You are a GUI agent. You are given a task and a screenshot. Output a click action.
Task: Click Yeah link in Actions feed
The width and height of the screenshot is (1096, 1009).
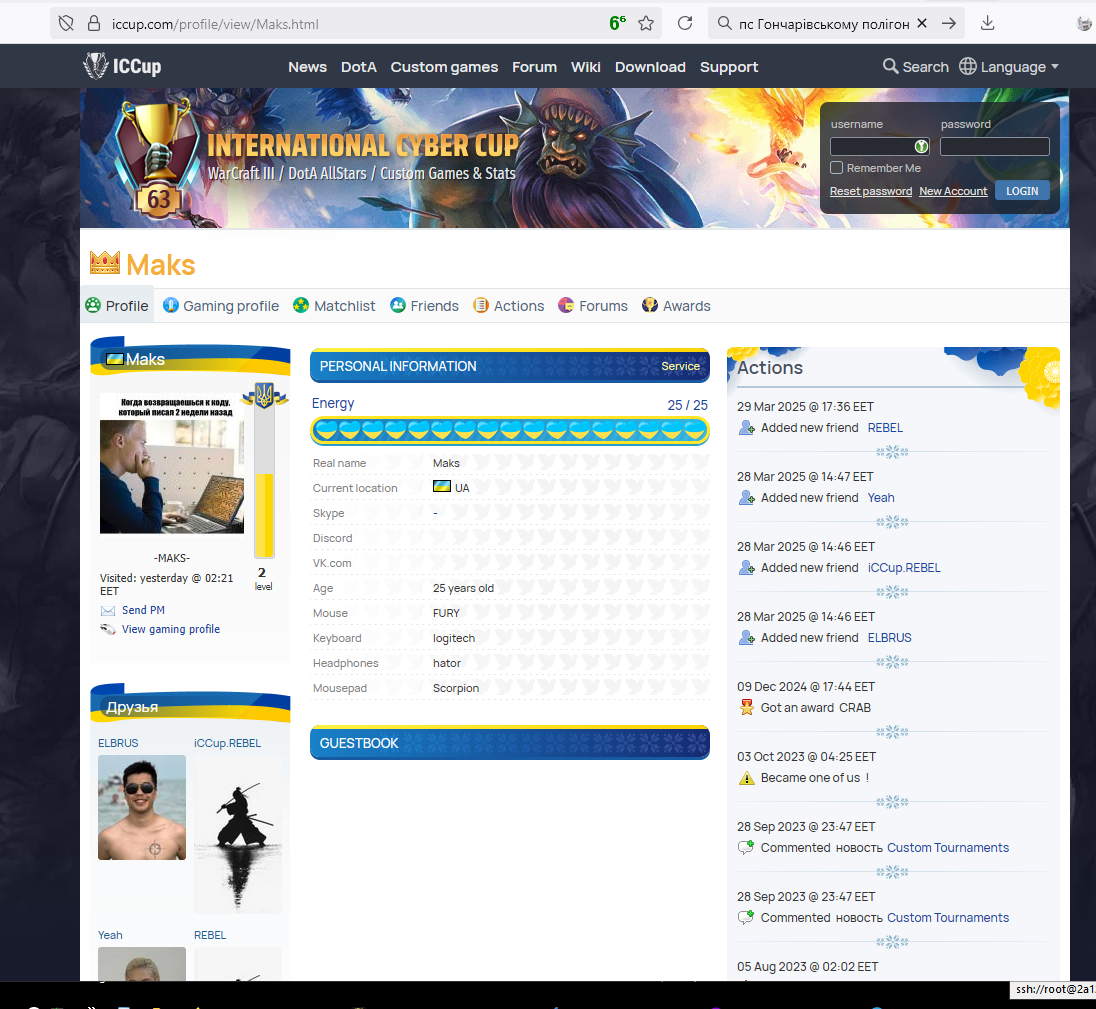pos(881,498)
